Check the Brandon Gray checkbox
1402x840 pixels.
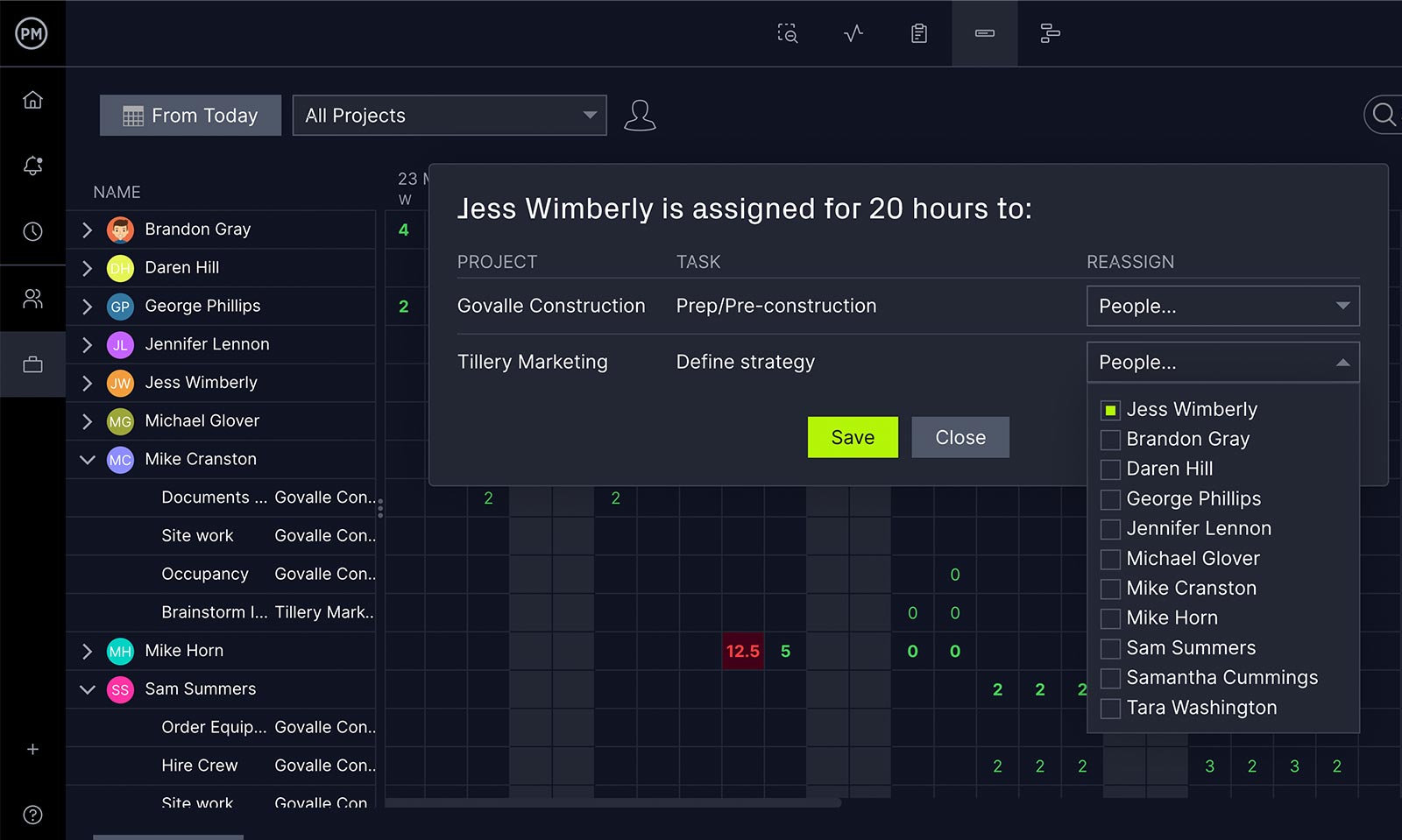(x=1110, y=439)
